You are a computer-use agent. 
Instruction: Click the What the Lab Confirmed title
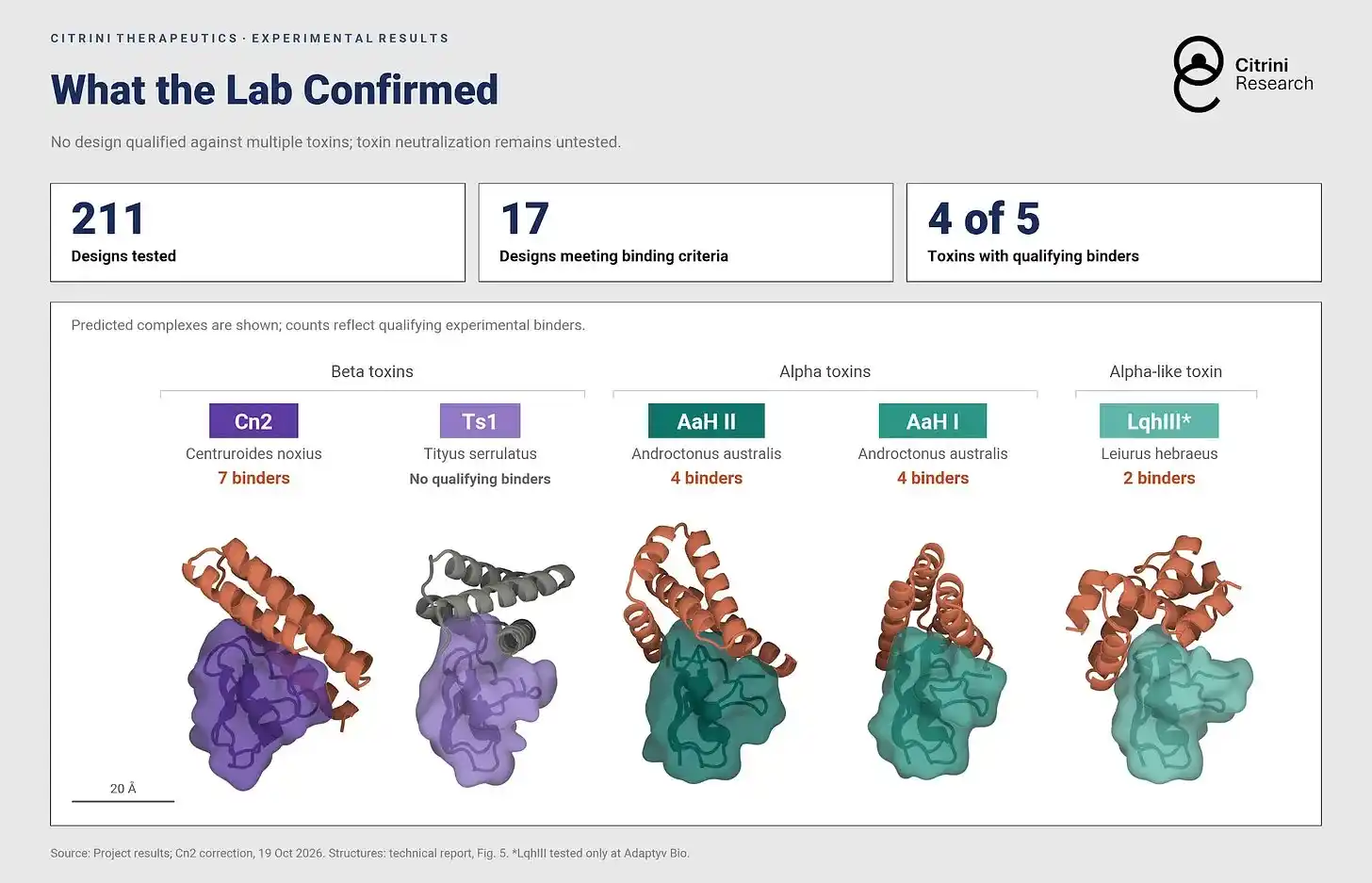click(x=274, y=90)
